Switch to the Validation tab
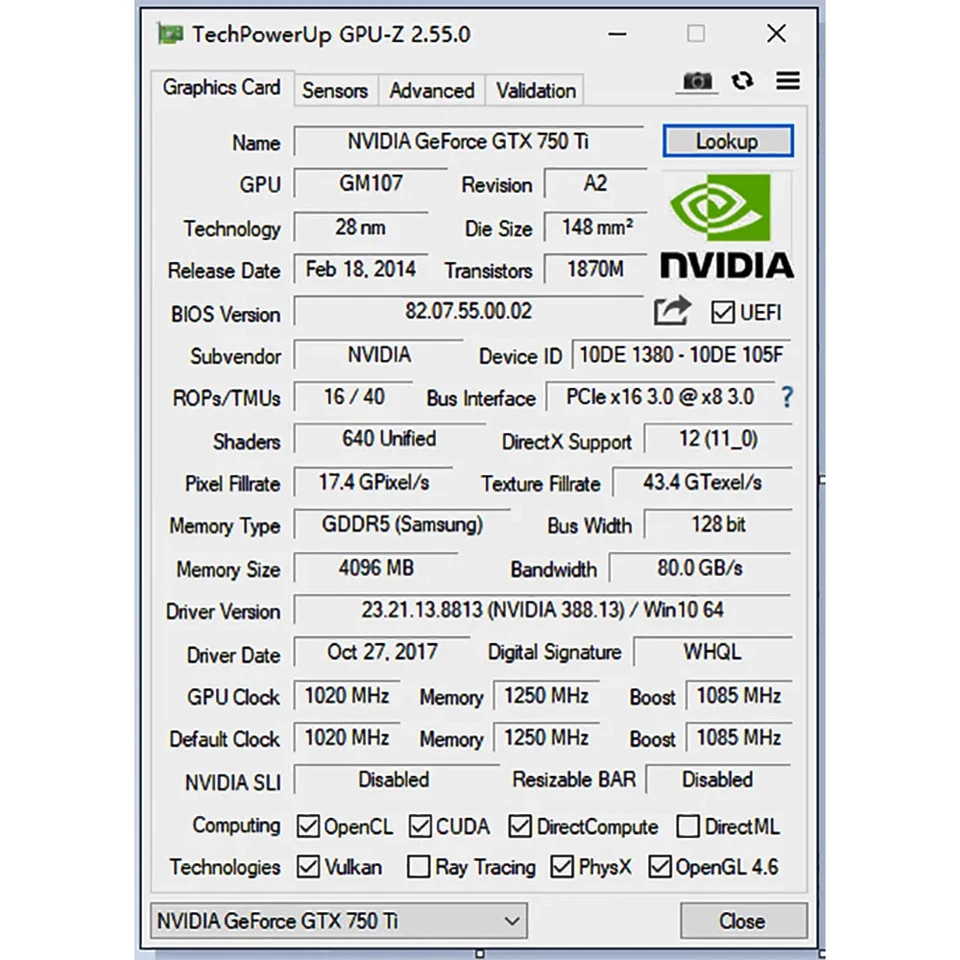This screenshot has width=960, height=960. click(x=535, y=90)
